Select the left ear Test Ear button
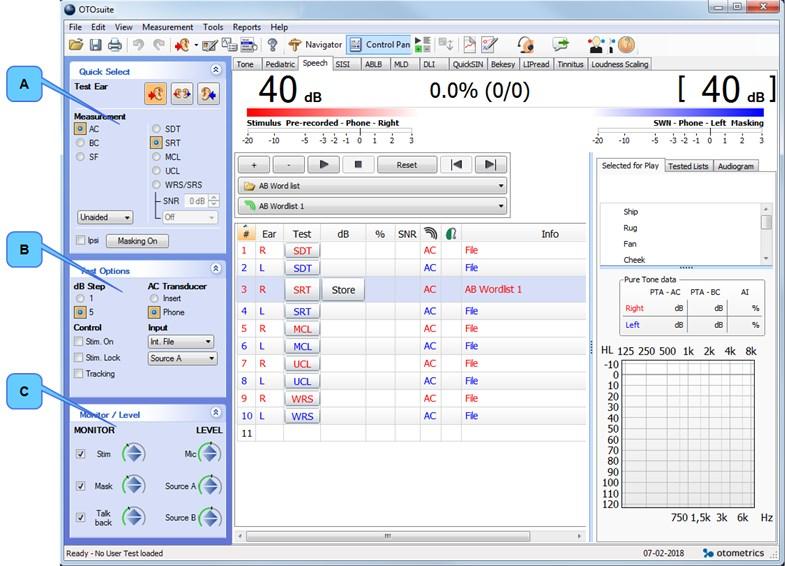 point(208,94)
